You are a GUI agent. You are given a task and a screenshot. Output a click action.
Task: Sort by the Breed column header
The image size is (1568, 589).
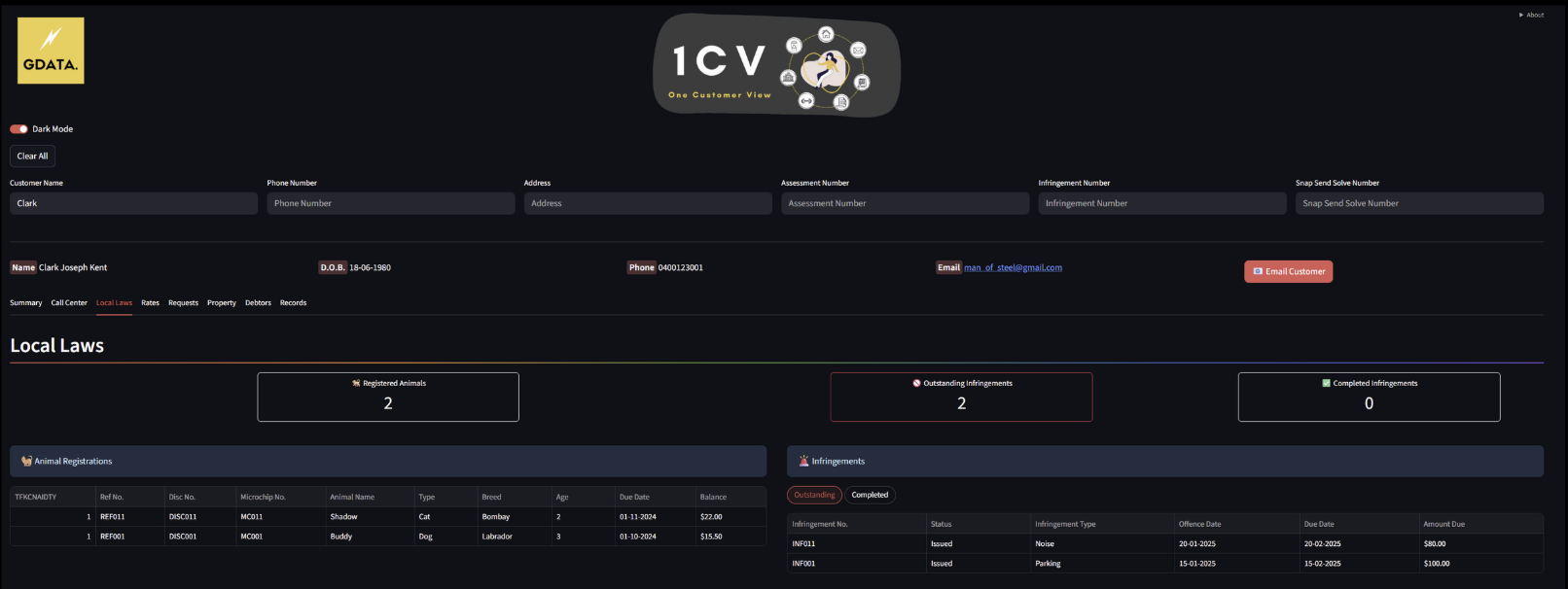[514, 497]
